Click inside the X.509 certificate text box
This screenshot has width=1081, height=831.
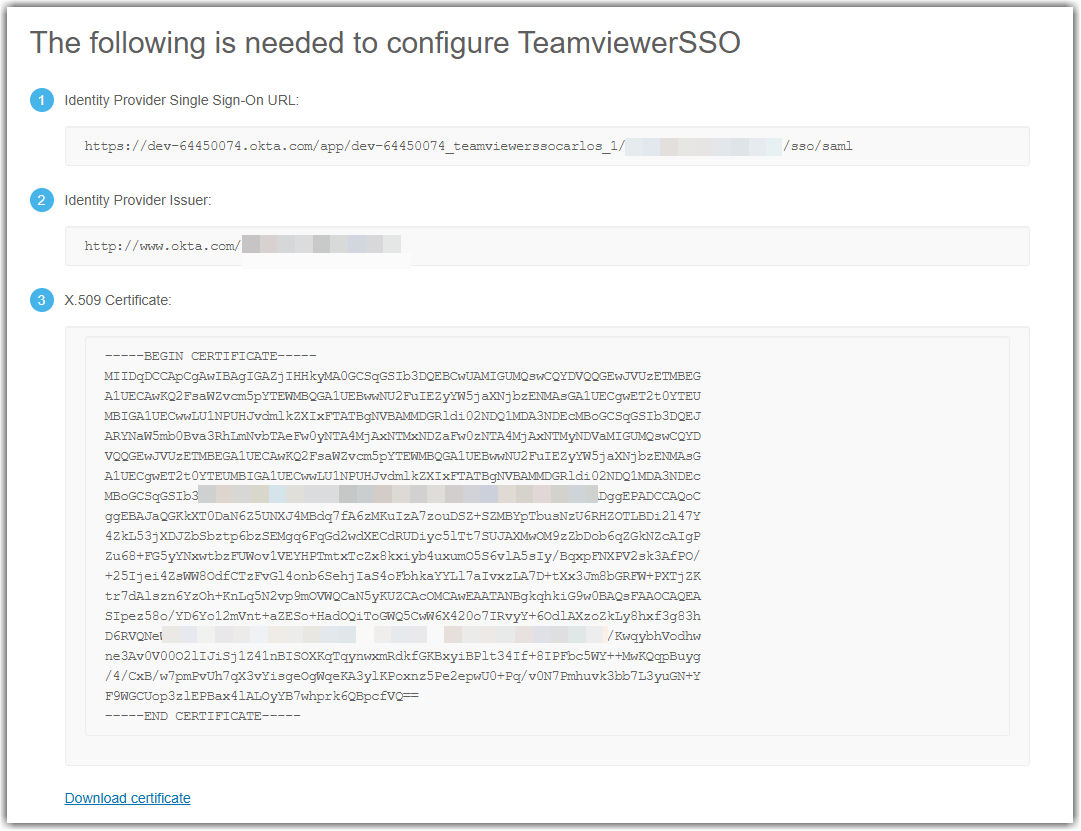point(547,536)
